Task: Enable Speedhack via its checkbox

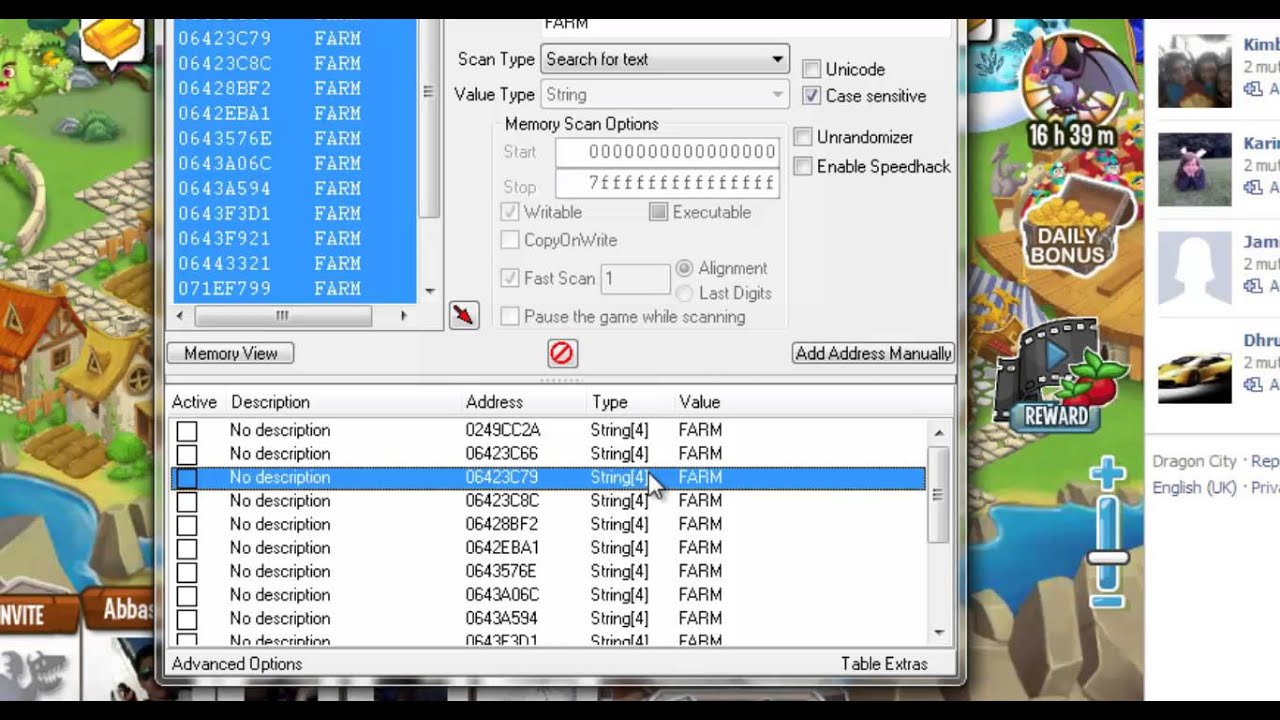Action: (x=803, y=166)
